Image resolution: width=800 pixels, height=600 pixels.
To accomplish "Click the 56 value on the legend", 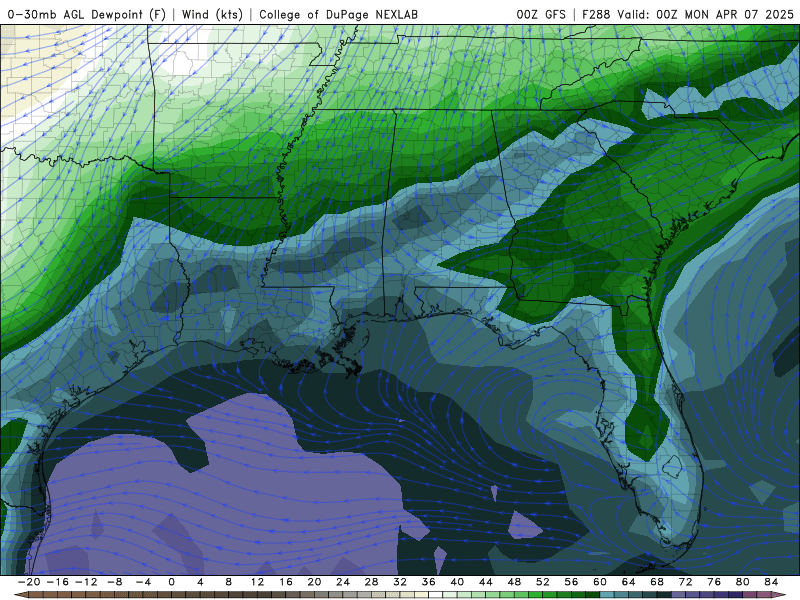I will click(571, 582).
